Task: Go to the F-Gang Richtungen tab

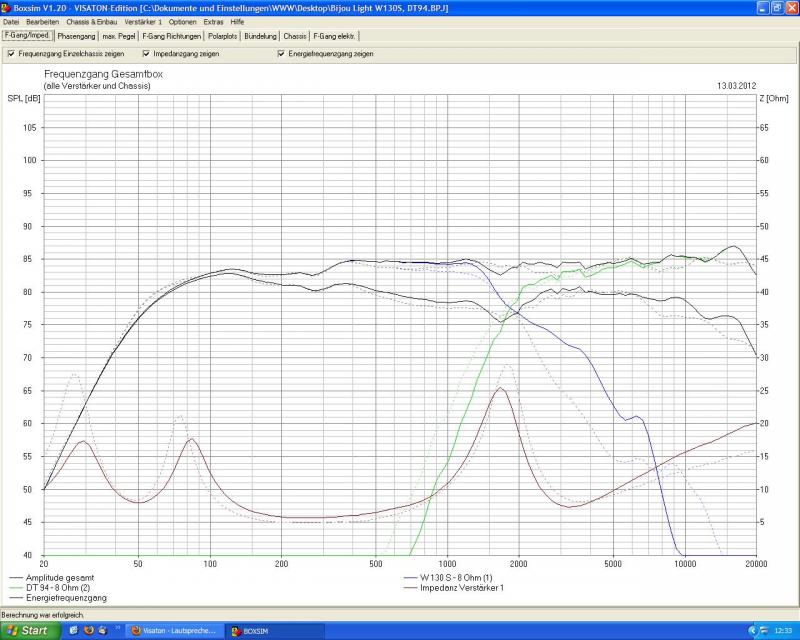Action: (171, 36)
